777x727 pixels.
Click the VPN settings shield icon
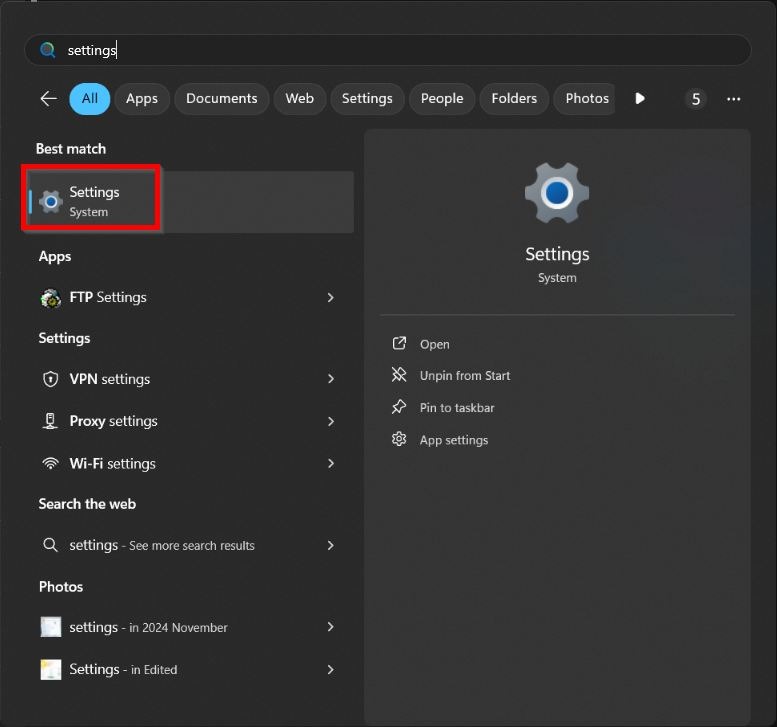coord(50,379)
